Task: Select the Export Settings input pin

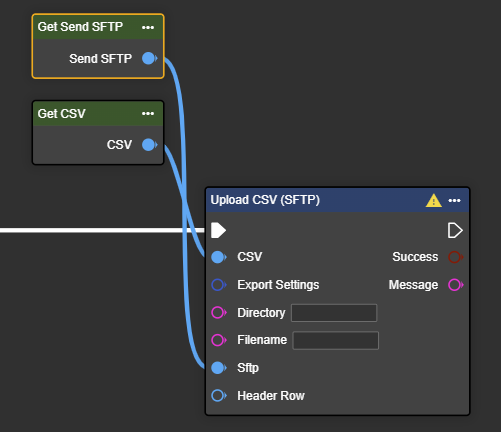Action: point(219,285)
